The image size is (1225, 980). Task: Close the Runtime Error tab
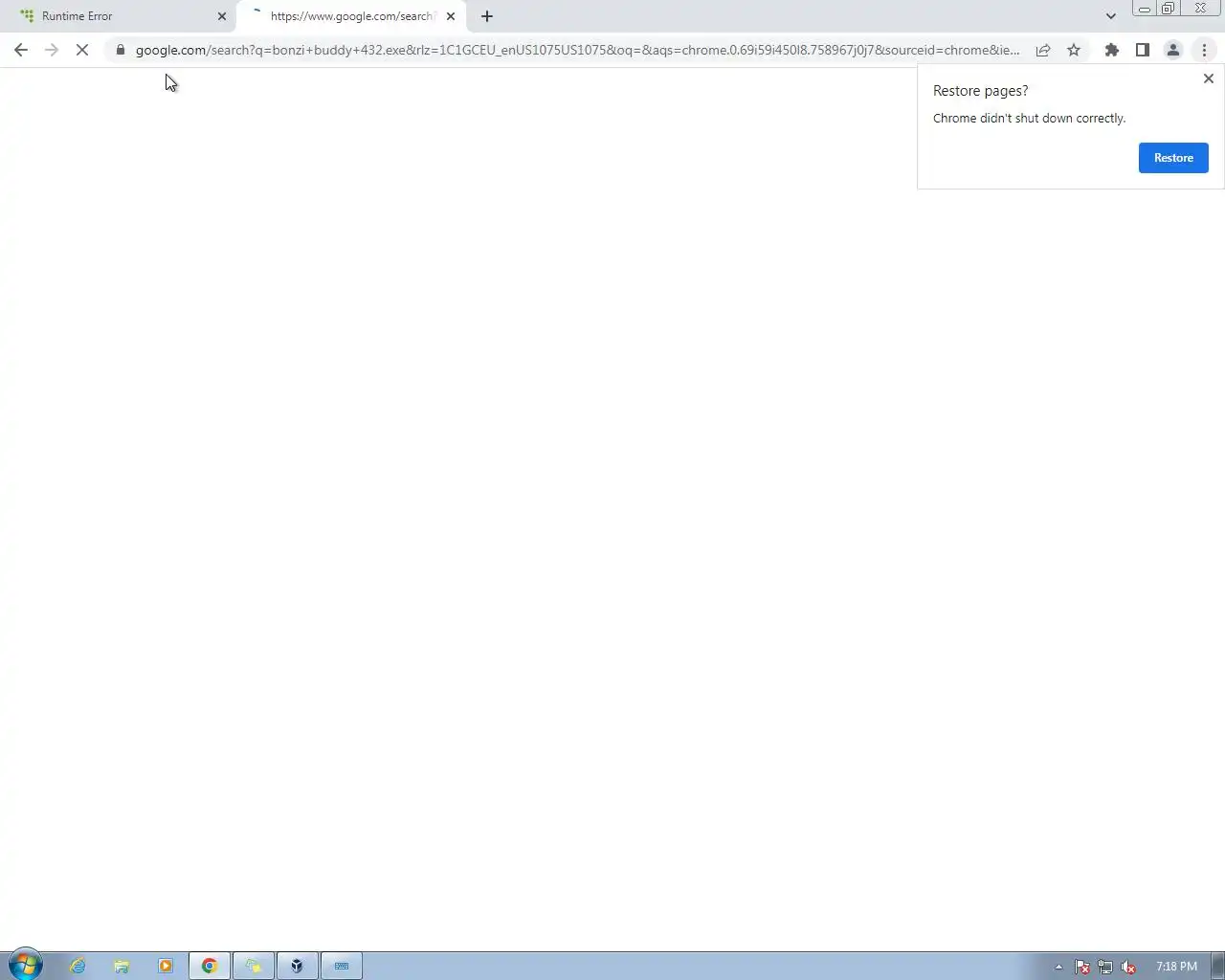point(222,16)
